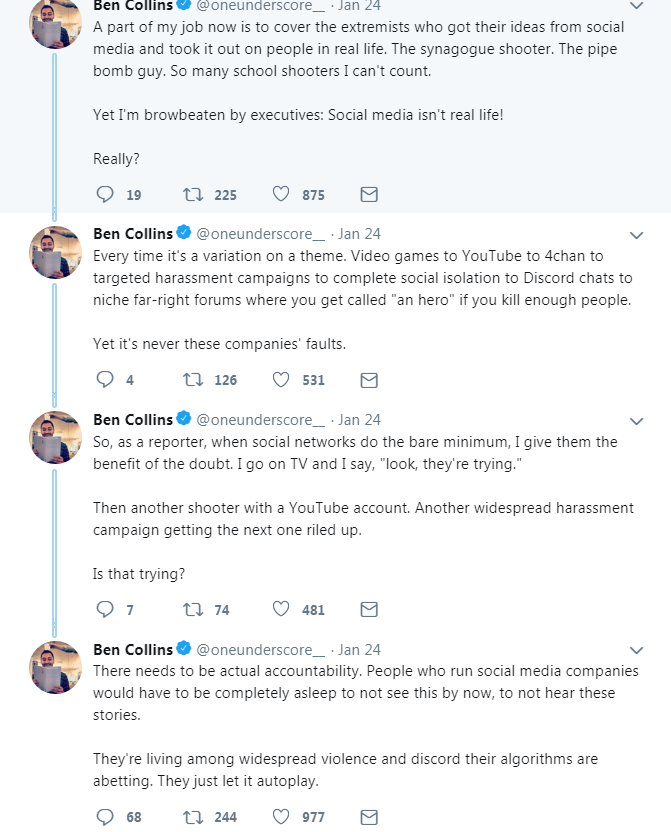The image size is (671, 832).
Task: Retweet the tweet with 225 retweets
Action: tap(193, 194)
